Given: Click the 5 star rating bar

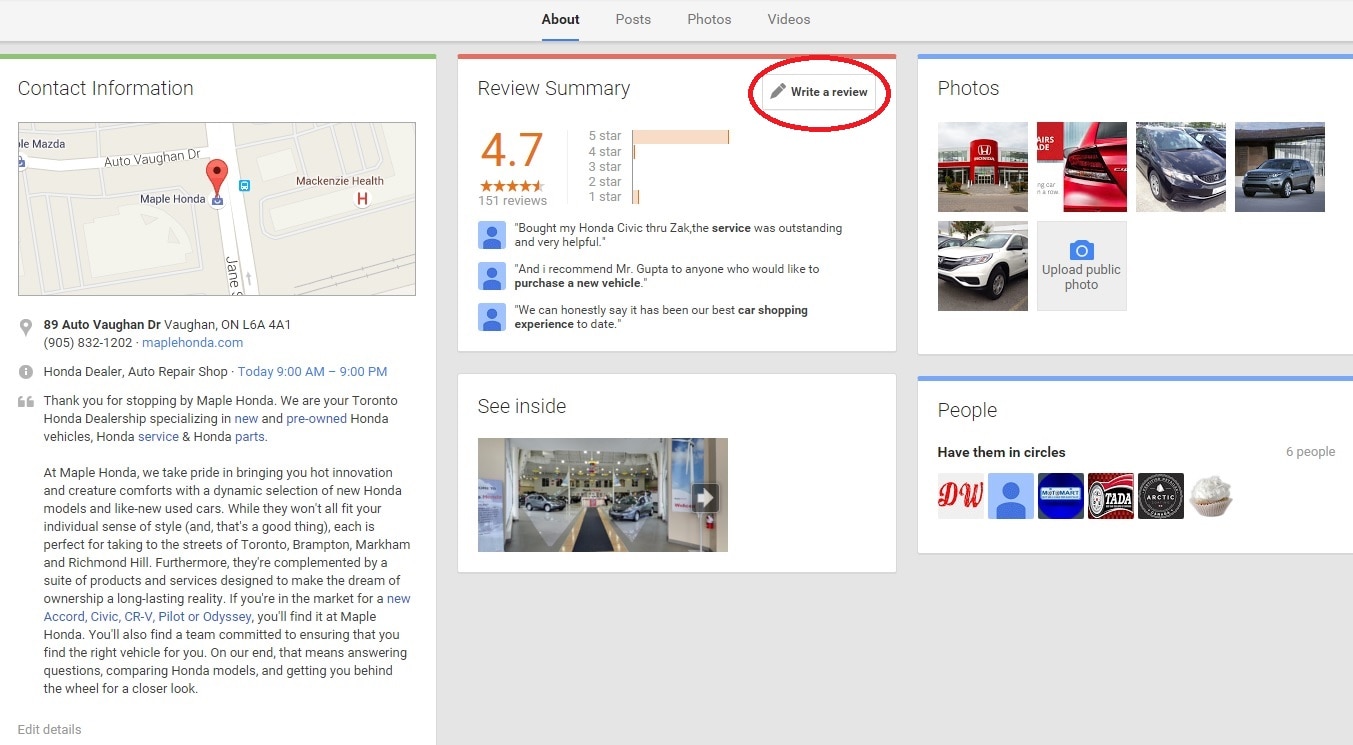Looking at the screenshot, I should coord(681,136).
